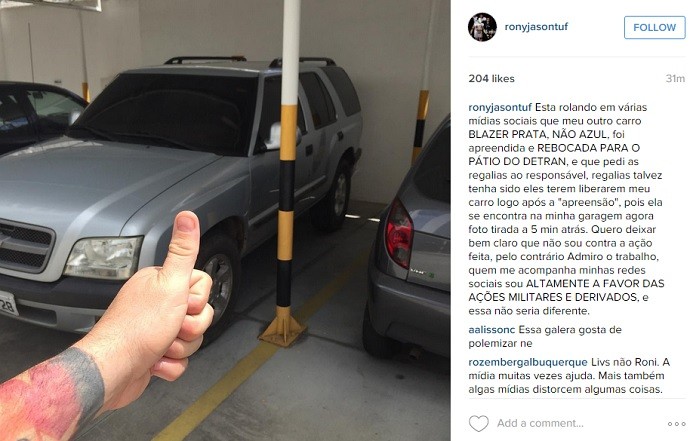Click the heart like icon
This screenshot has height=441, width=690.
(x=478, y=423)
